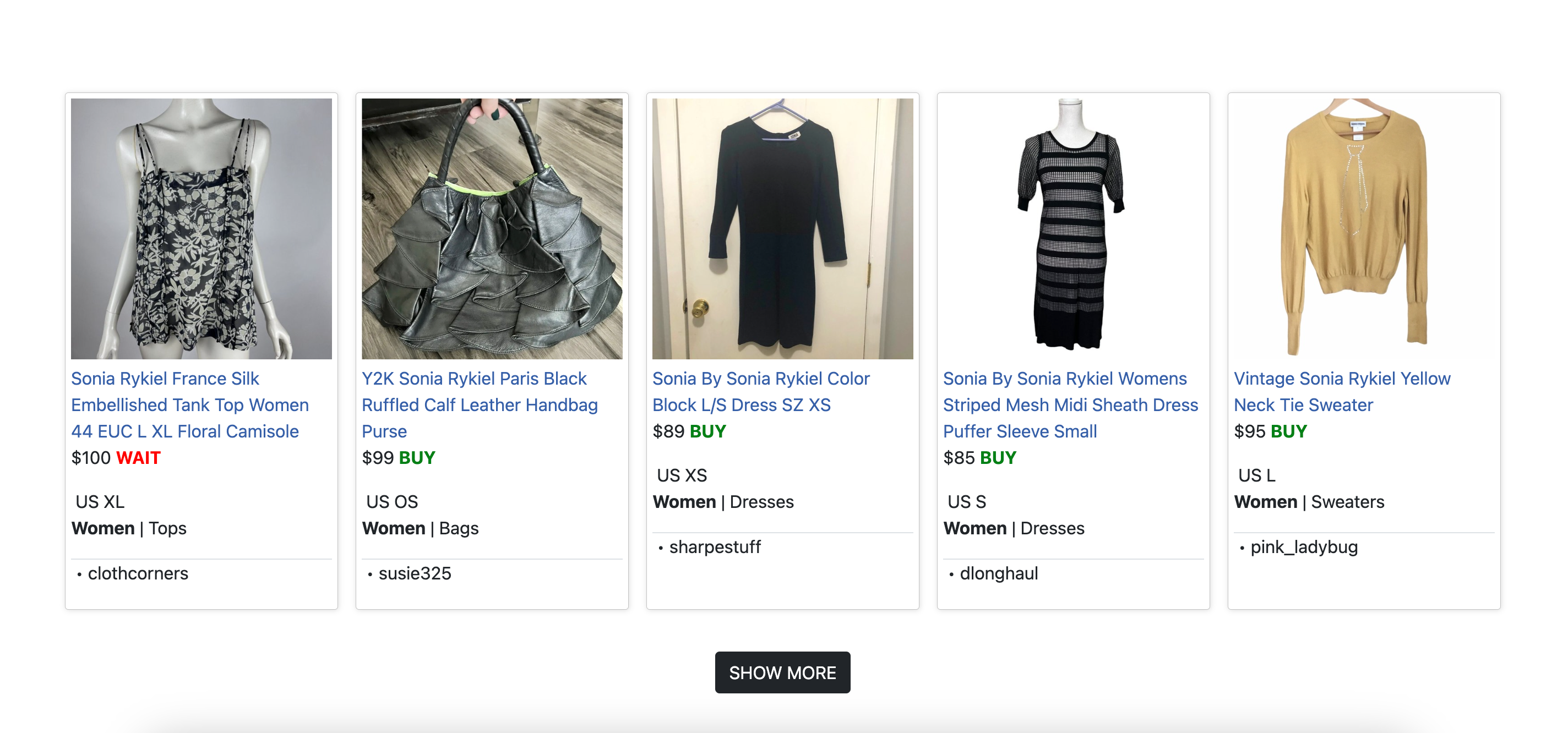The image size is (1568, 733).
Task: Select the yellow neck tie sweater photo
Action: [1364, 229]
